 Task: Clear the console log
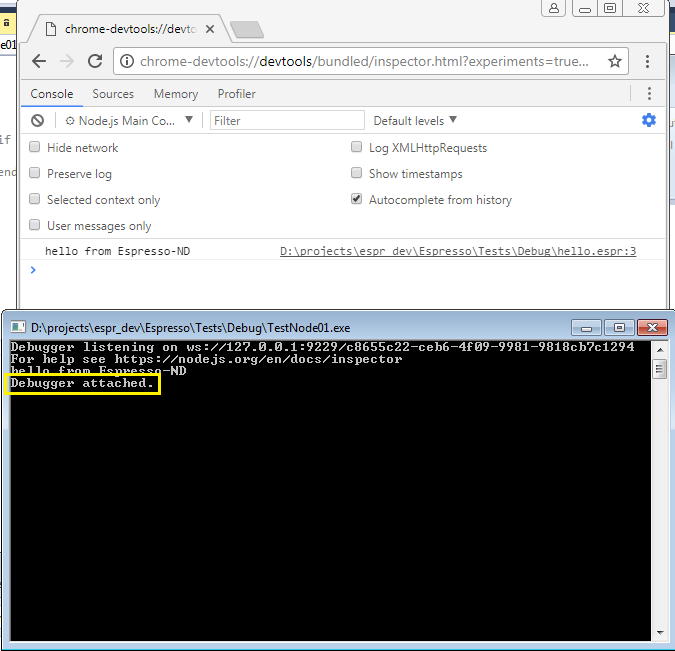pos(37,121)
